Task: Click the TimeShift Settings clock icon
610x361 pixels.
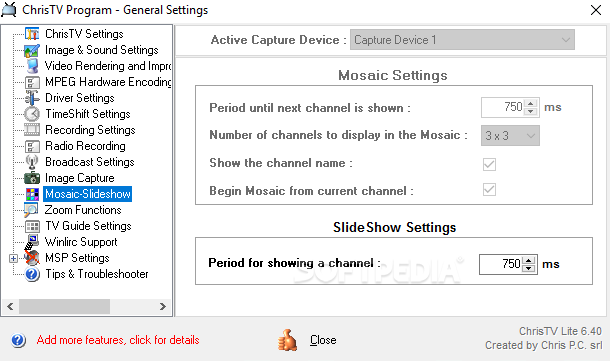Action: 32,114
